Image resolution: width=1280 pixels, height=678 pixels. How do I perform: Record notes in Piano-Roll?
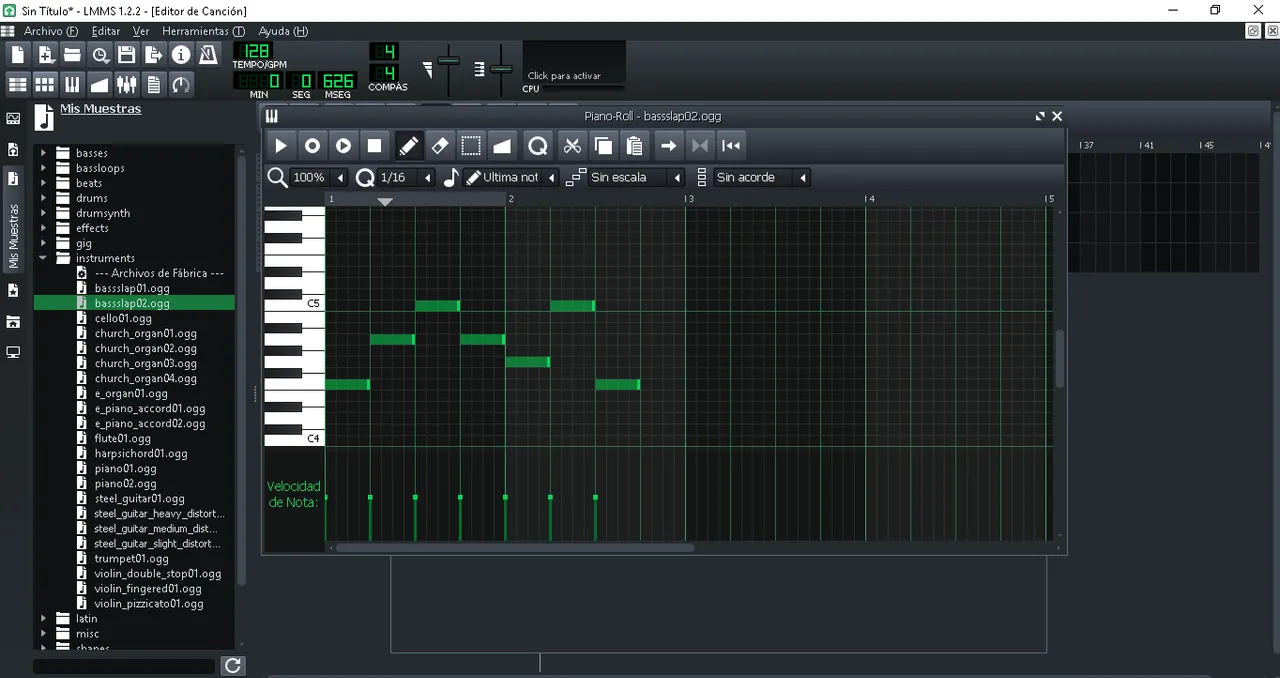click(x=312, y=146)
